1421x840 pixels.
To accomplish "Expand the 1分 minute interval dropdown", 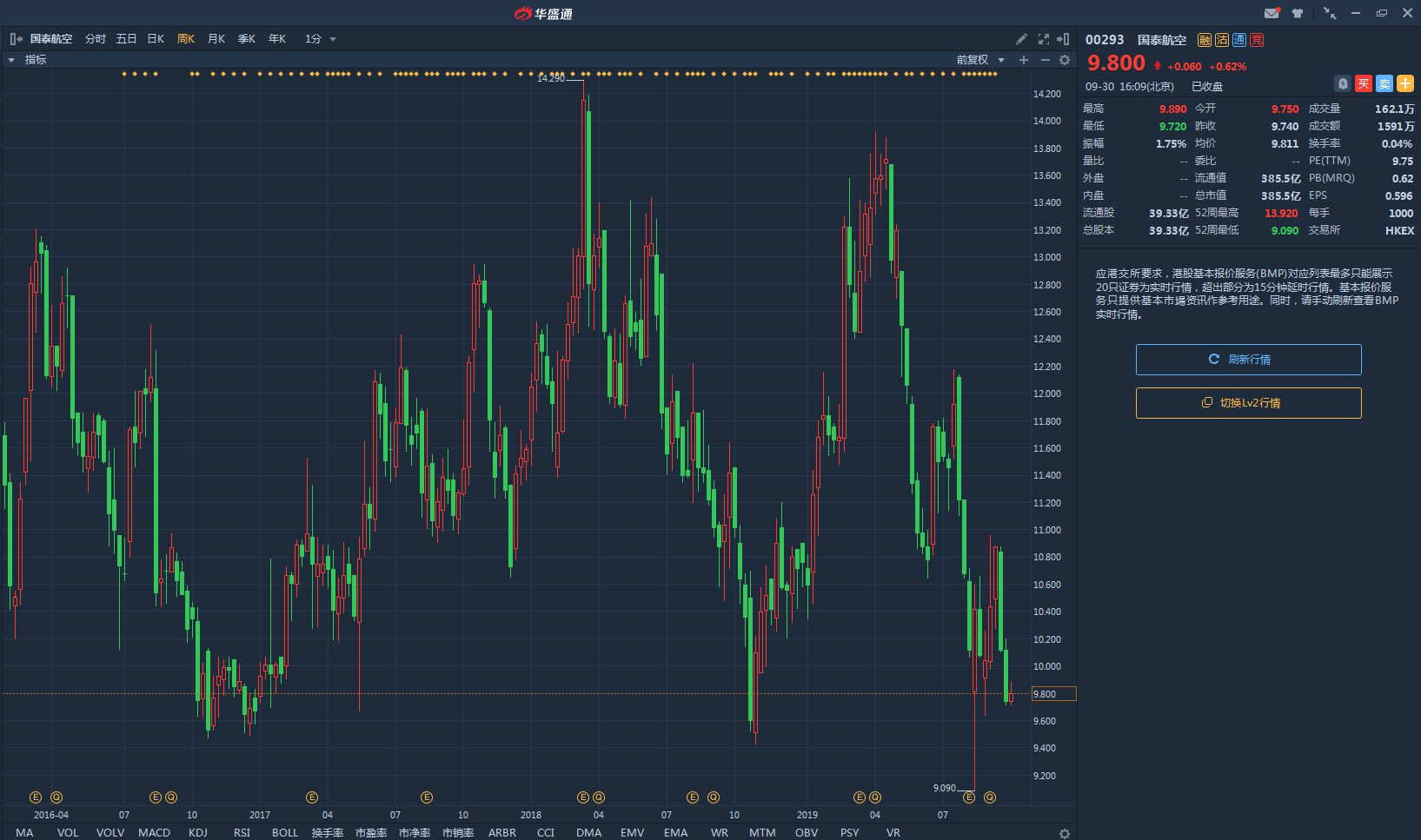I will coord(320,39).
